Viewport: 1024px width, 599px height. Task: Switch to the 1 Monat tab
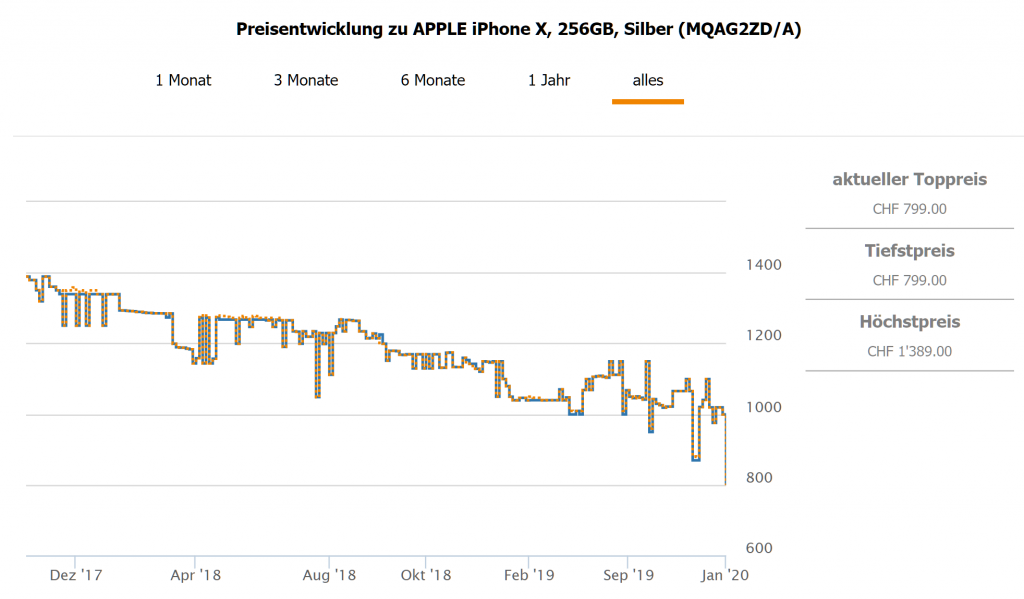pos(183,80)
